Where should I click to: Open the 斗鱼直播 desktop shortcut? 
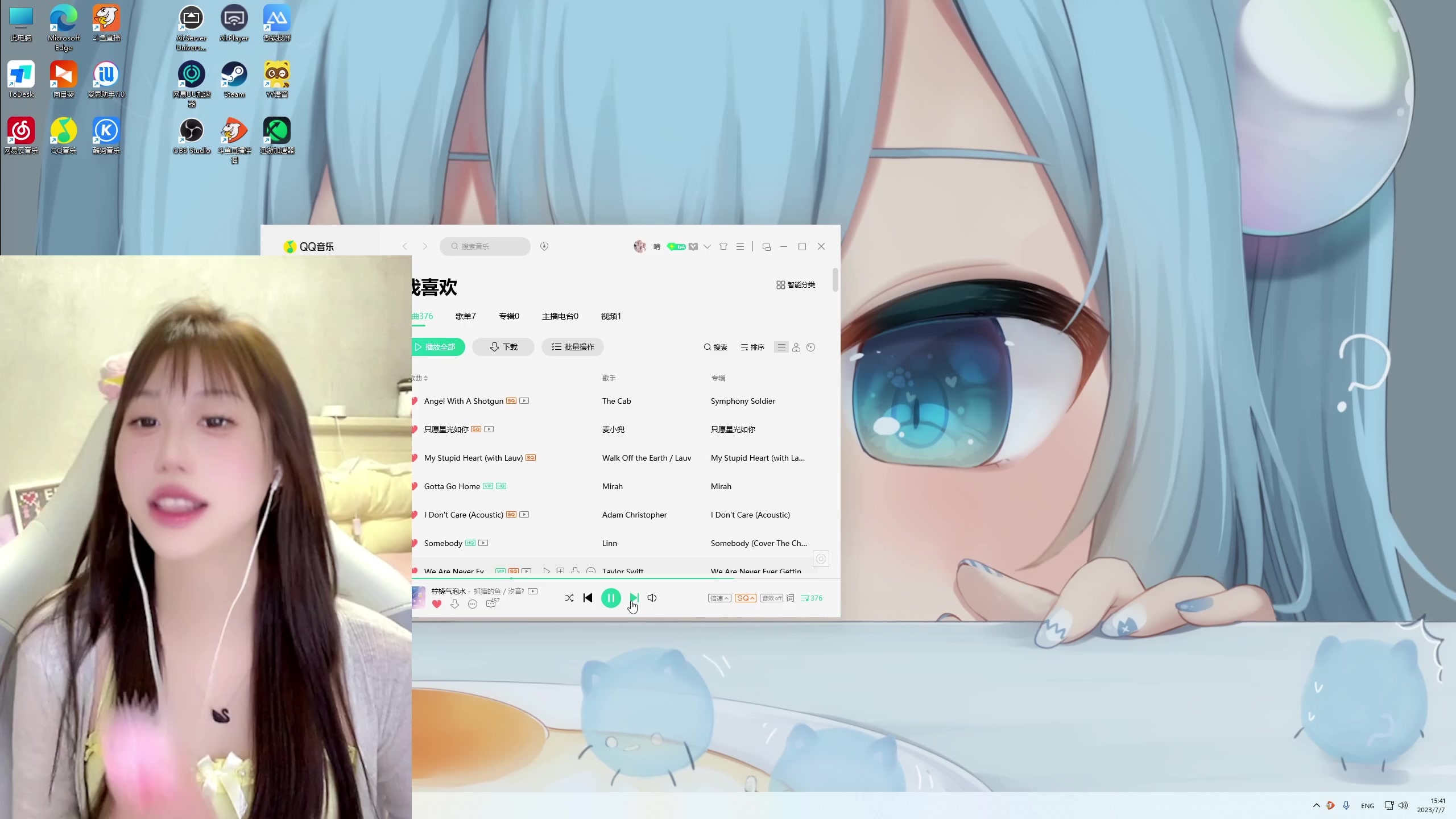[106, 24]
